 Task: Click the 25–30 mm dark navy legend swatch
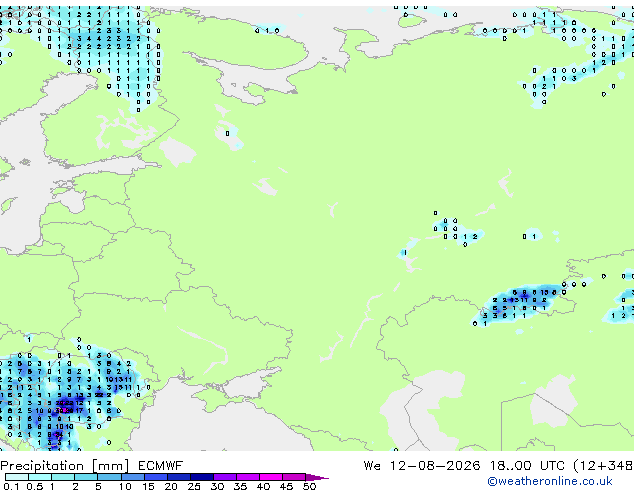point(202,477)
